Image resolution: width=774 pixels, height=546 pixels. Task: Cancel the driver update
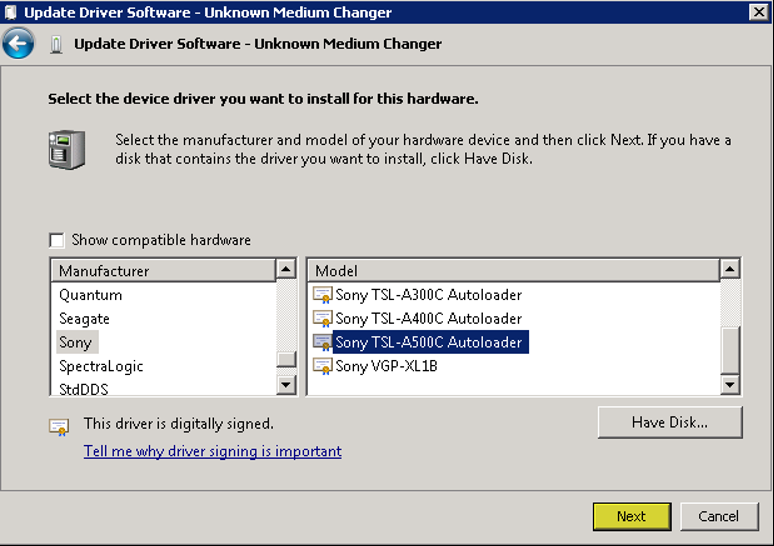coord(719,516)
